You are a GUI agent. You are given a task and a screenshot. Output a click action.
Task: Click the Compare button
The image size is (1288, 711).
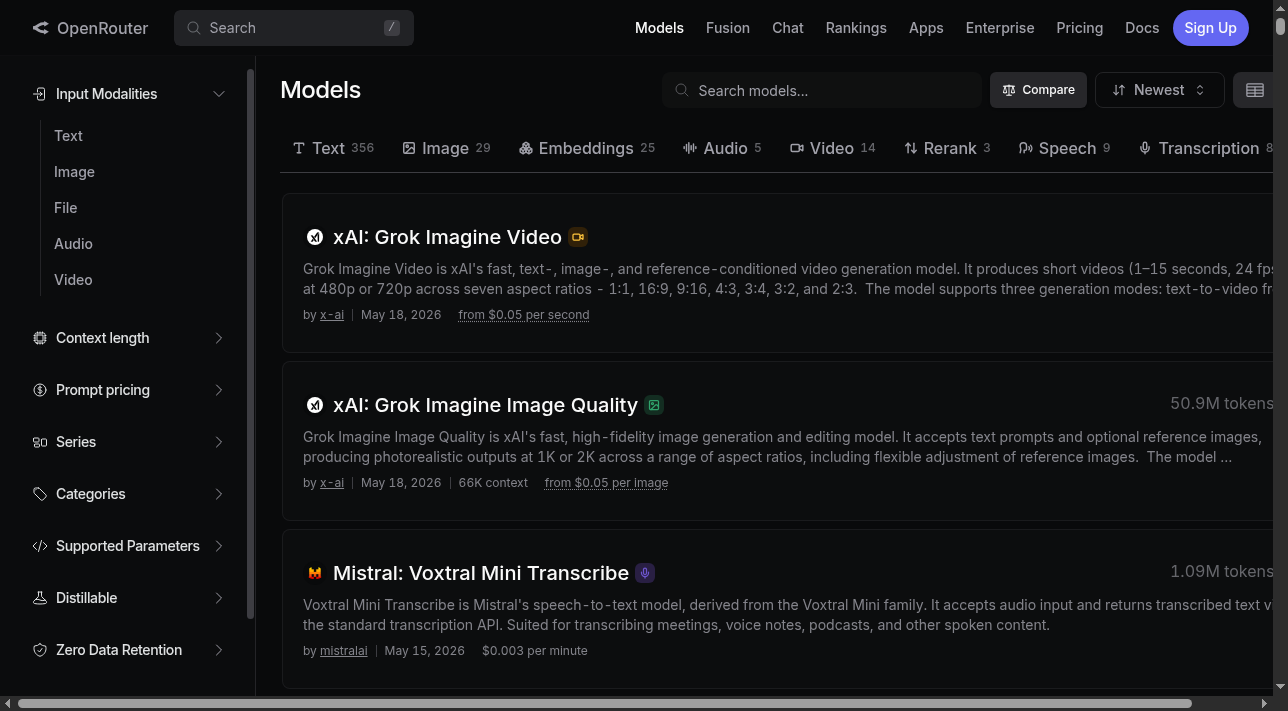(1038, 90)
